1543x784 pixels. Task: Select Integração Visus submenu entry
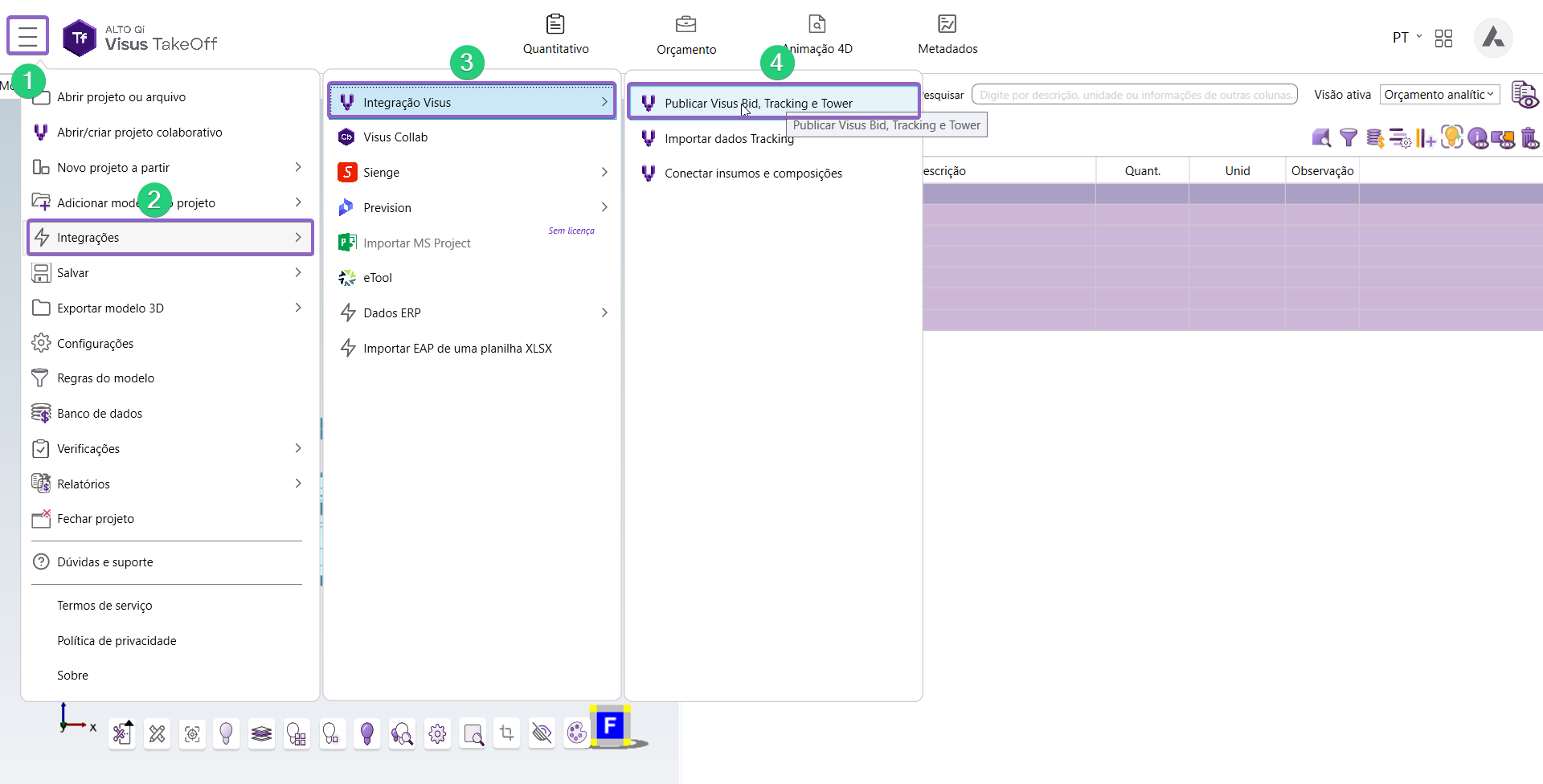pos(472,102)
